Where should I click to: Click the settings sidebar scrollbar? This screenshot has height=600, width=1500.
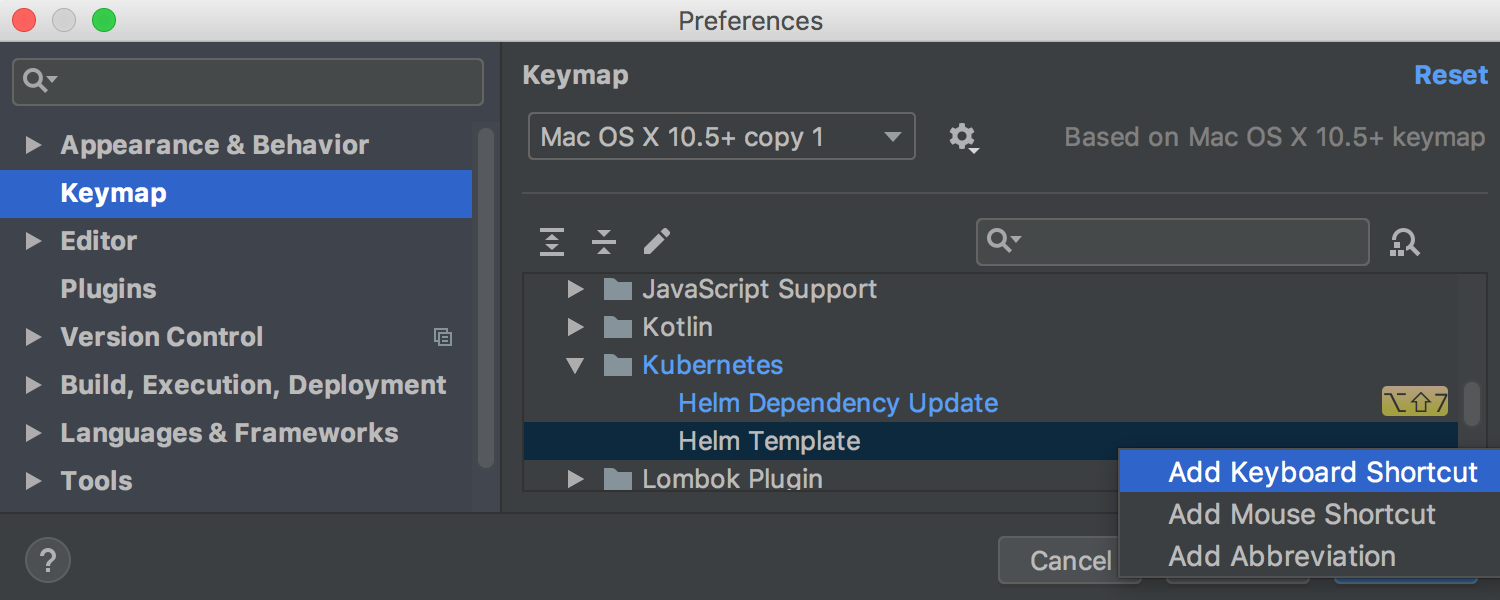(486, 298)
